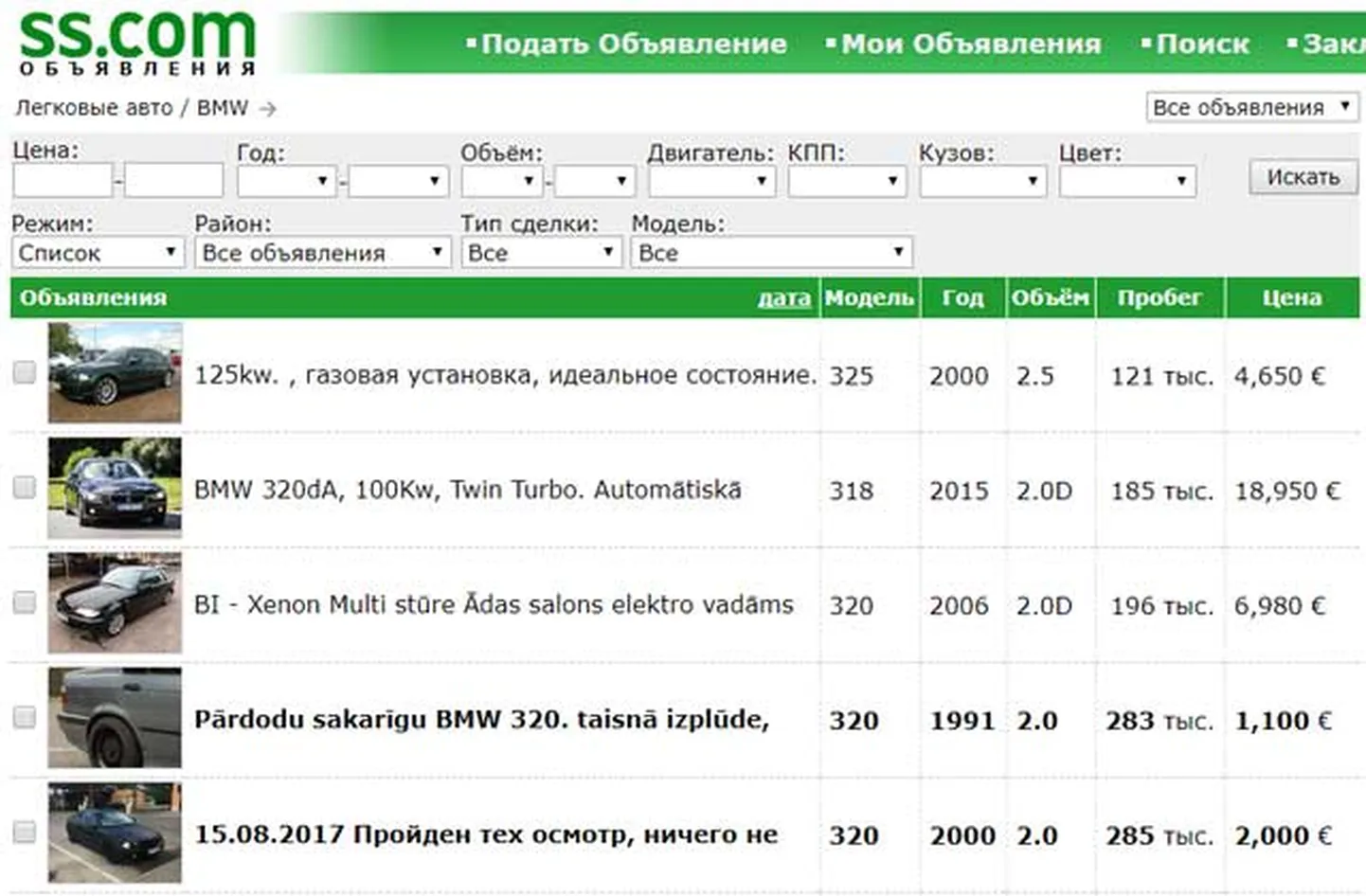Click the Цена column header
The height and width of the screenshot is (896, 1366).
(x=1292, y=297)
